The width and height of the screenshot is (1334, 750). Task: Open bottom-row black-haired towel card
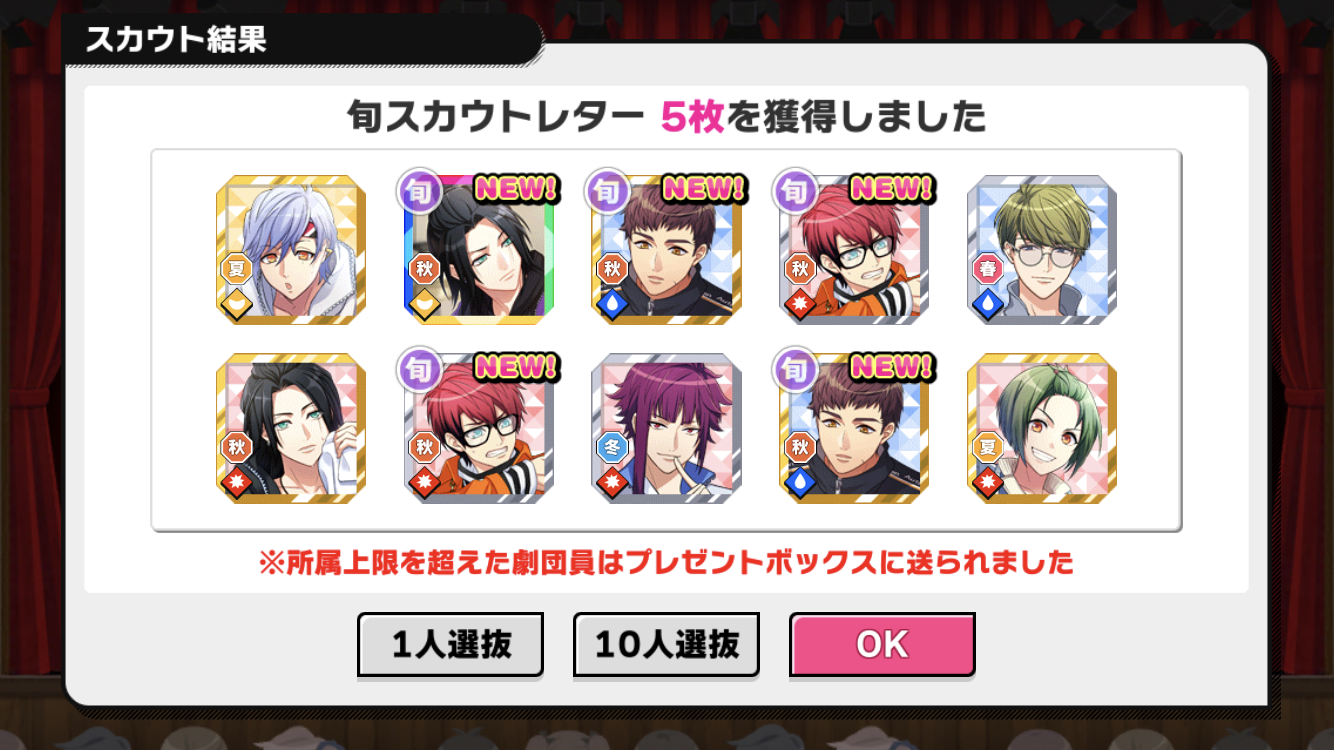(x=291, y=428)
